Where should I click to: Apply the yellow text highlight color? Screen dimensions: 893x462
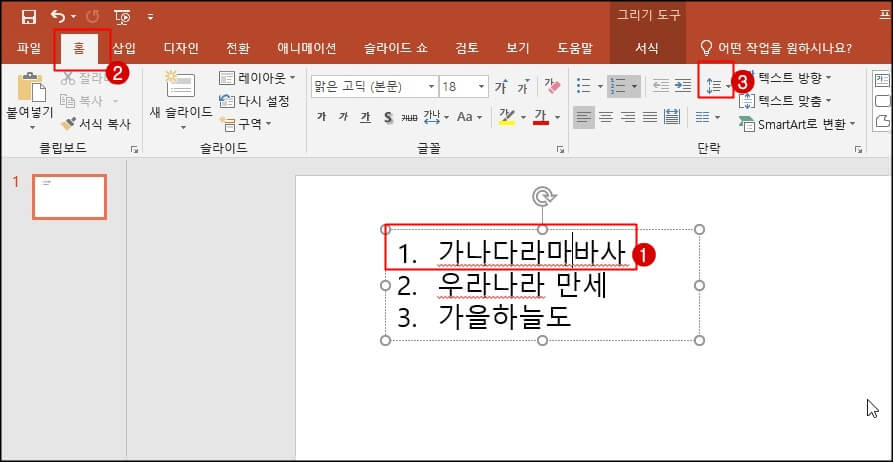[506, 117]
